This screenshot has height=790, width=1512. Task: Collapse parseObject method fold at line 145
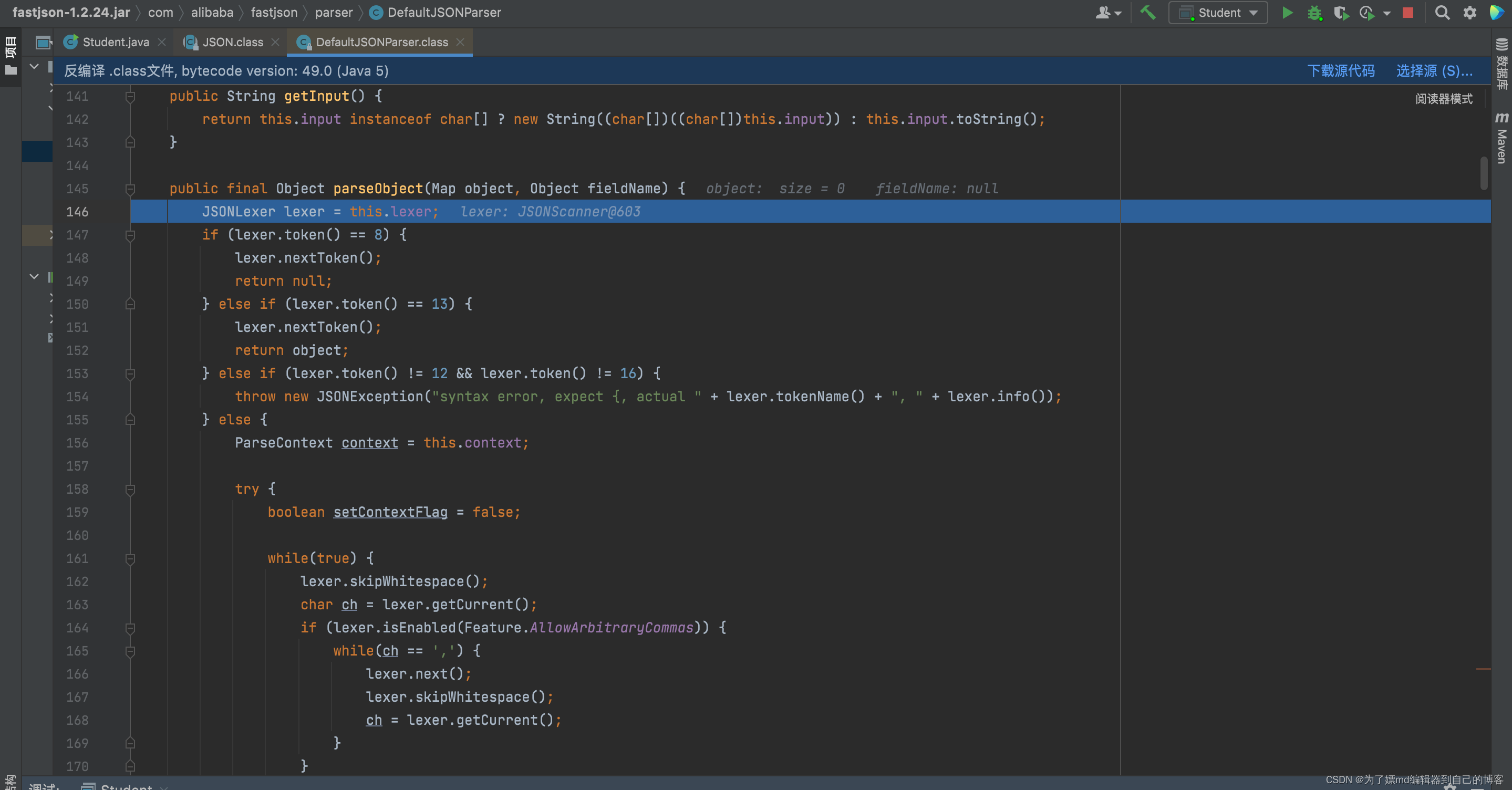click(x=130, y=189)
